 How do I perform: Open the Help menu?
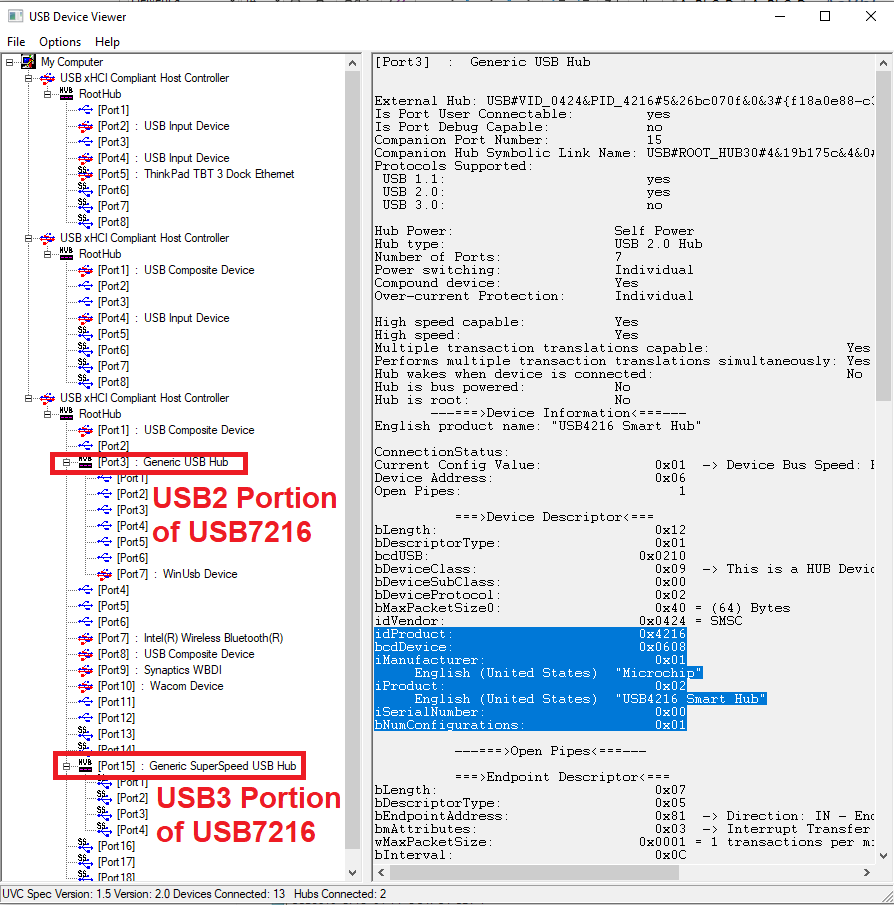tap(107, 42)
